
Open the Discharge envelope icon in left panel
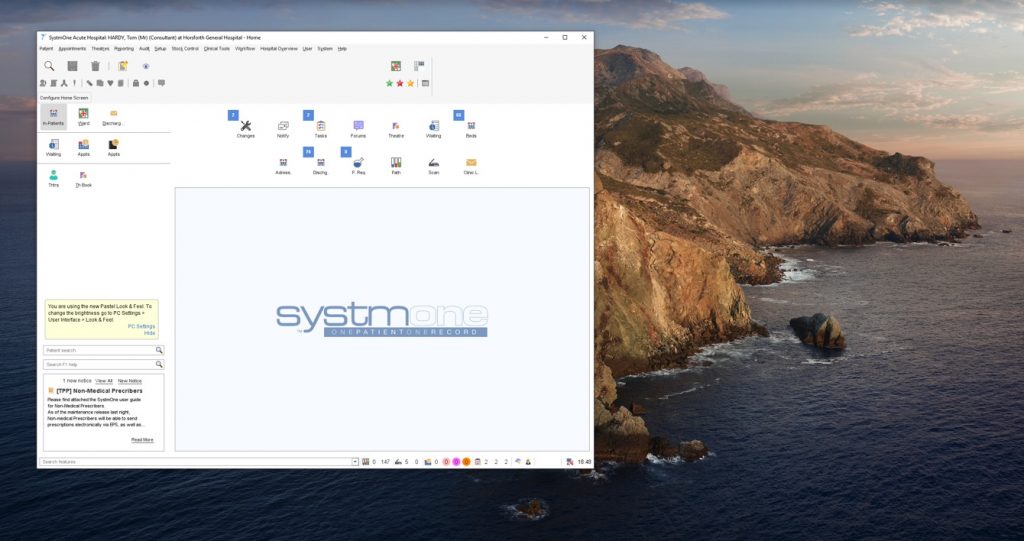pyautogui.click(x=114, y=116)
